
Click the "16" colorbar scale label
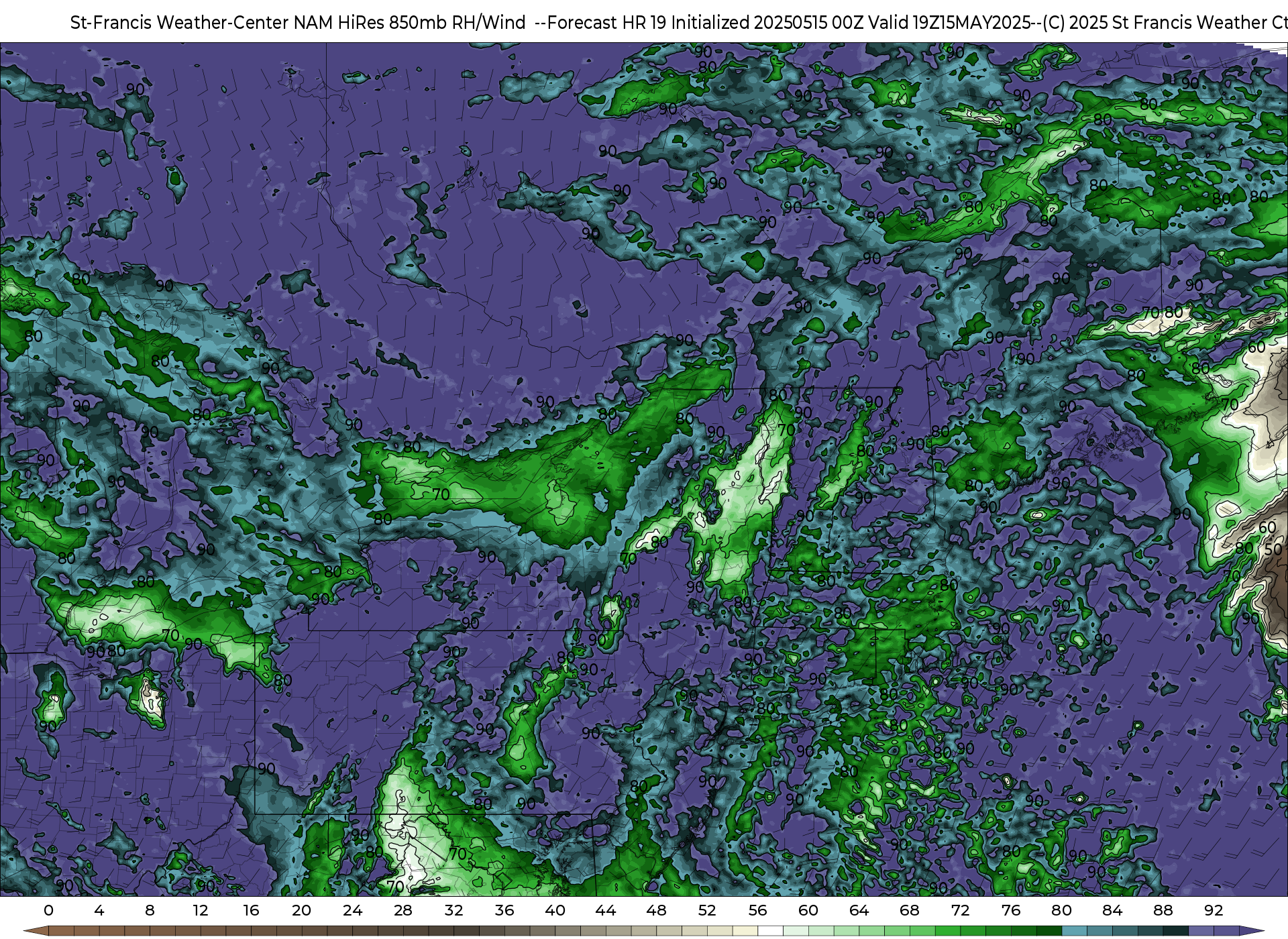[x=251, y=910]
